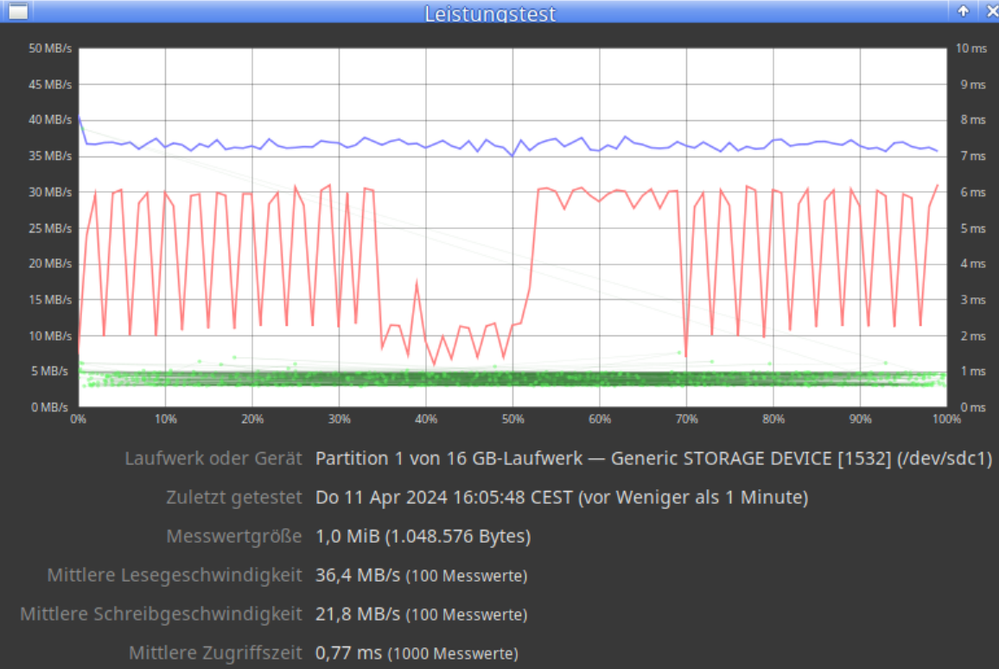999x669 pixels.
Task: Click the Mittlere Schreibgeschwindigkeit label
Action: [x=161, y=614]
